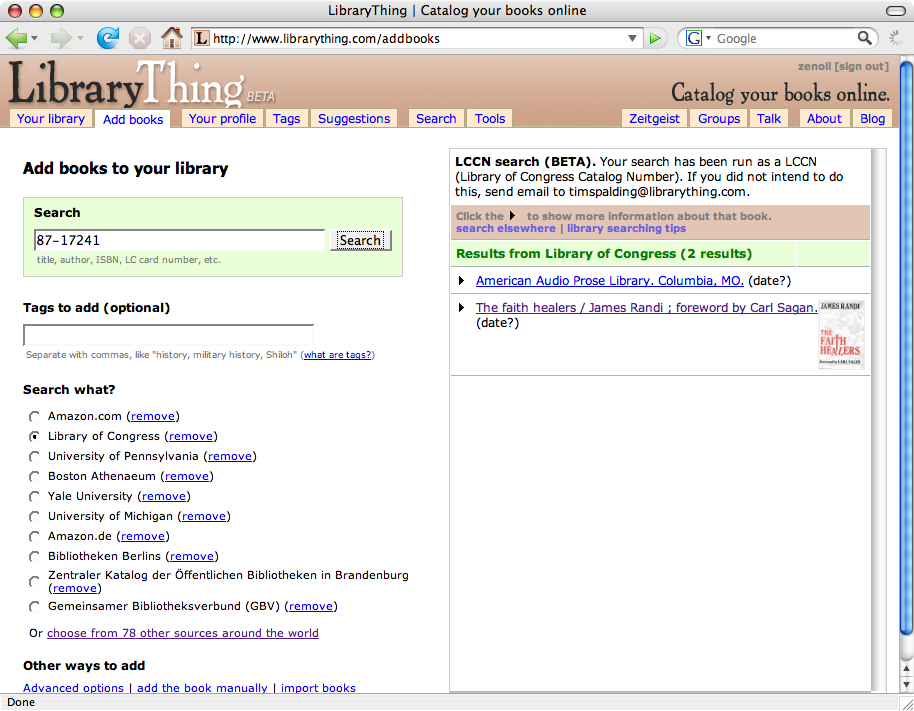Image resolution: width=914 pixels, height=711 pixels.
Task: Click the import books link
Action: 318,688
